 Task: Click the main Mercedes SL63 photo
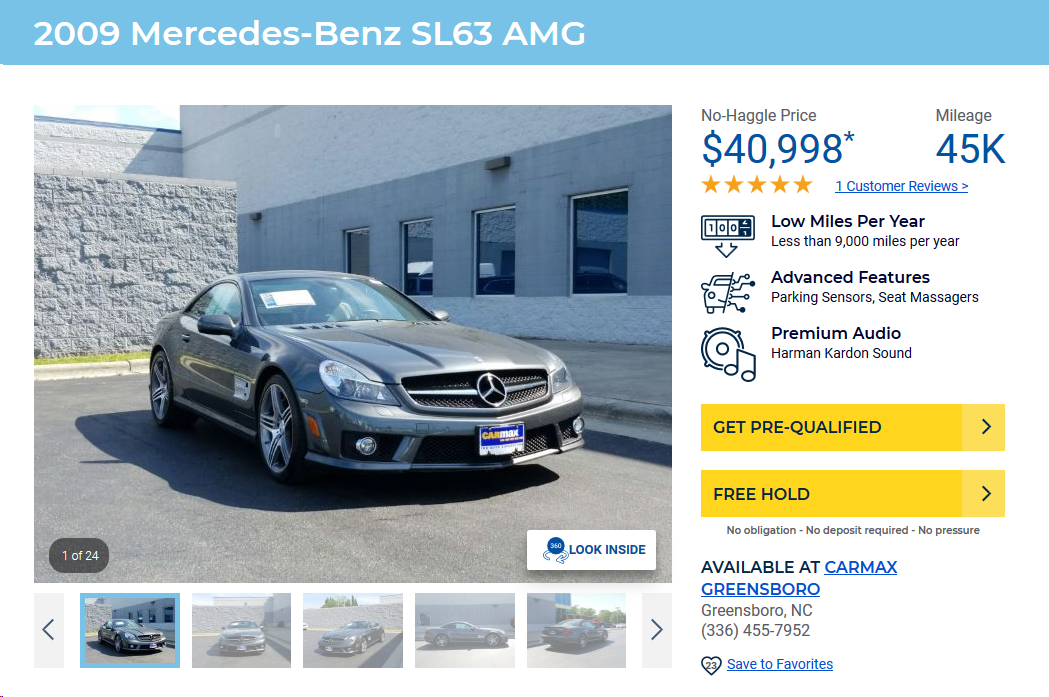pos(353,343)
